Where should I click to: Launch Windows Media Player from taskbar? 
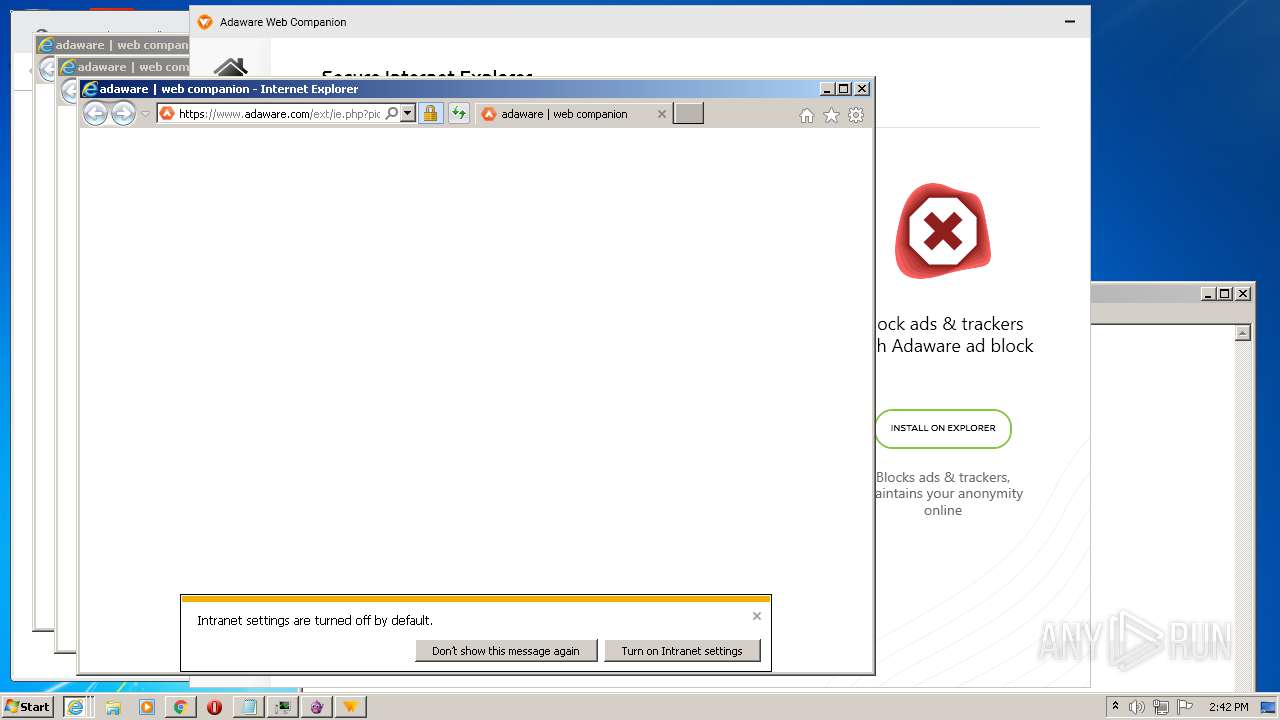pos(147,707)
